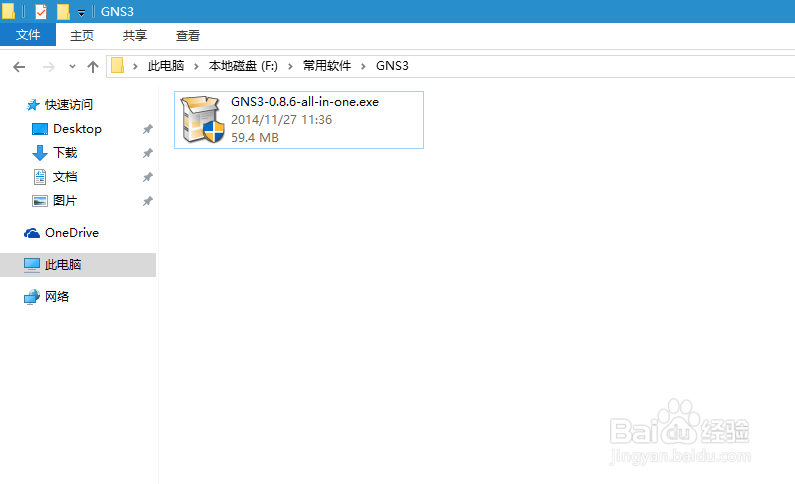Click the folder icon in address bar
795x484 pixels.
(118, 65)
